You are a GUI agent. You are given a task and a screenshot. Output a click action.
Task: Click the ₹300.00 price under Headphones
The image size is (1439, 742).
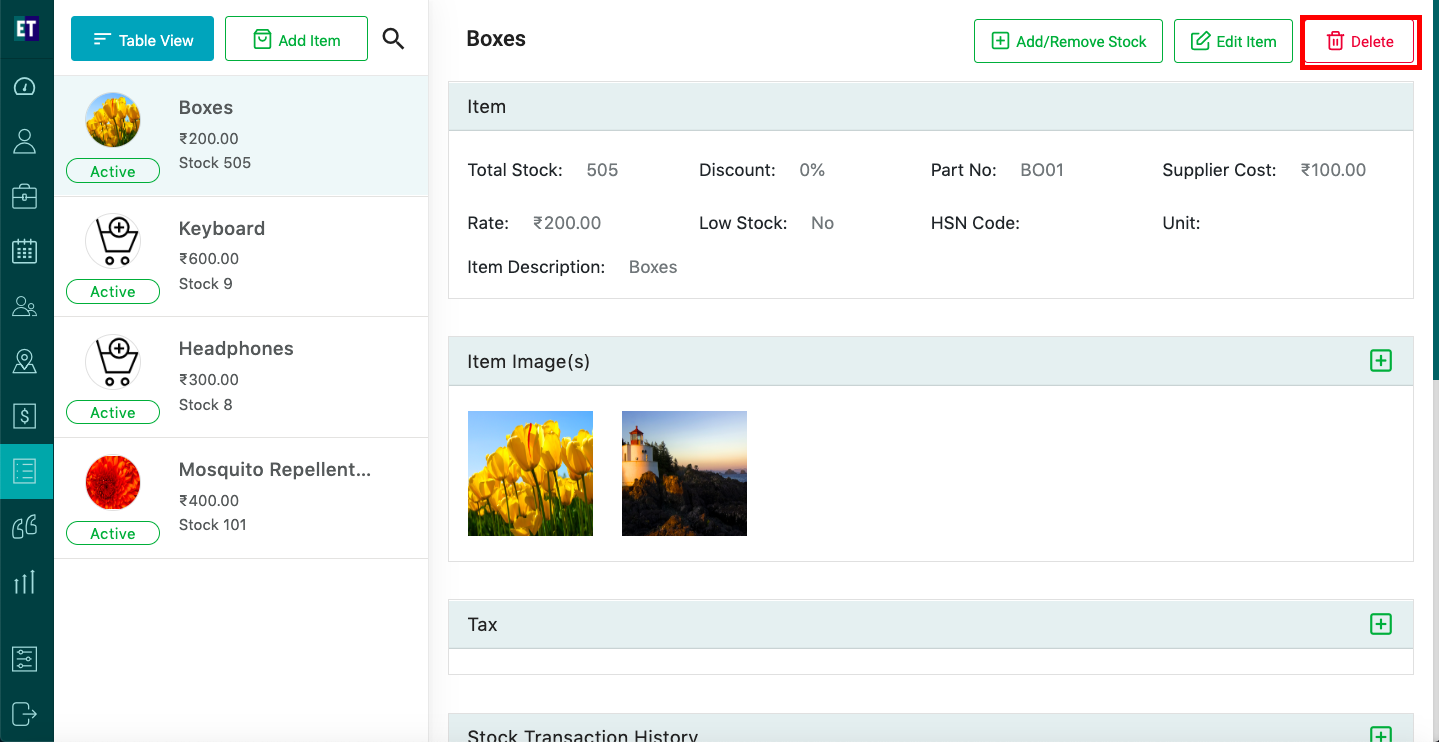coord(209,379)
